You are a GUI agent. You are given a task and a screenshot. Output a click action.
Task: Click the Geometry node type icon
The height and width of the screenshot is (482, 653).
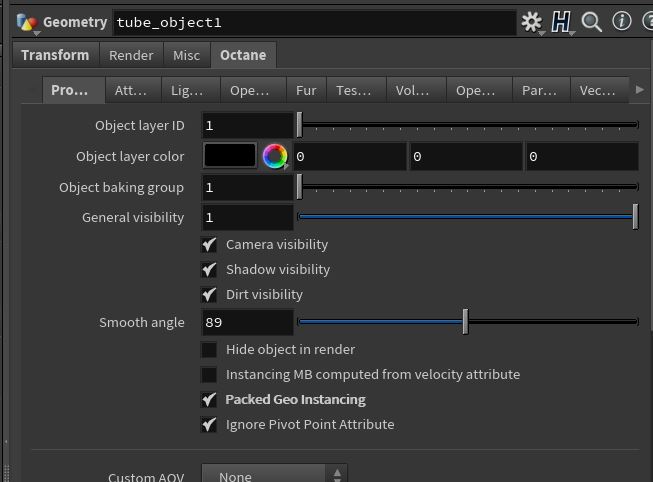click(26, 22)
